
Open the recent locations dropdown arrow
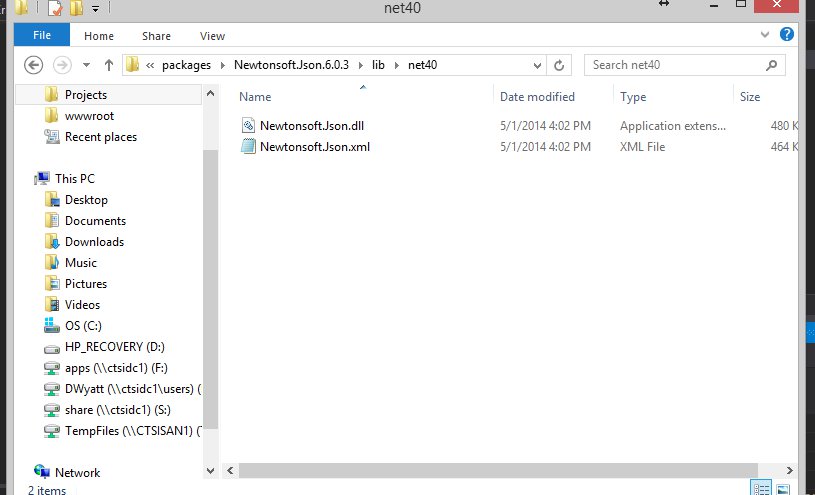[x=85, y=65]
